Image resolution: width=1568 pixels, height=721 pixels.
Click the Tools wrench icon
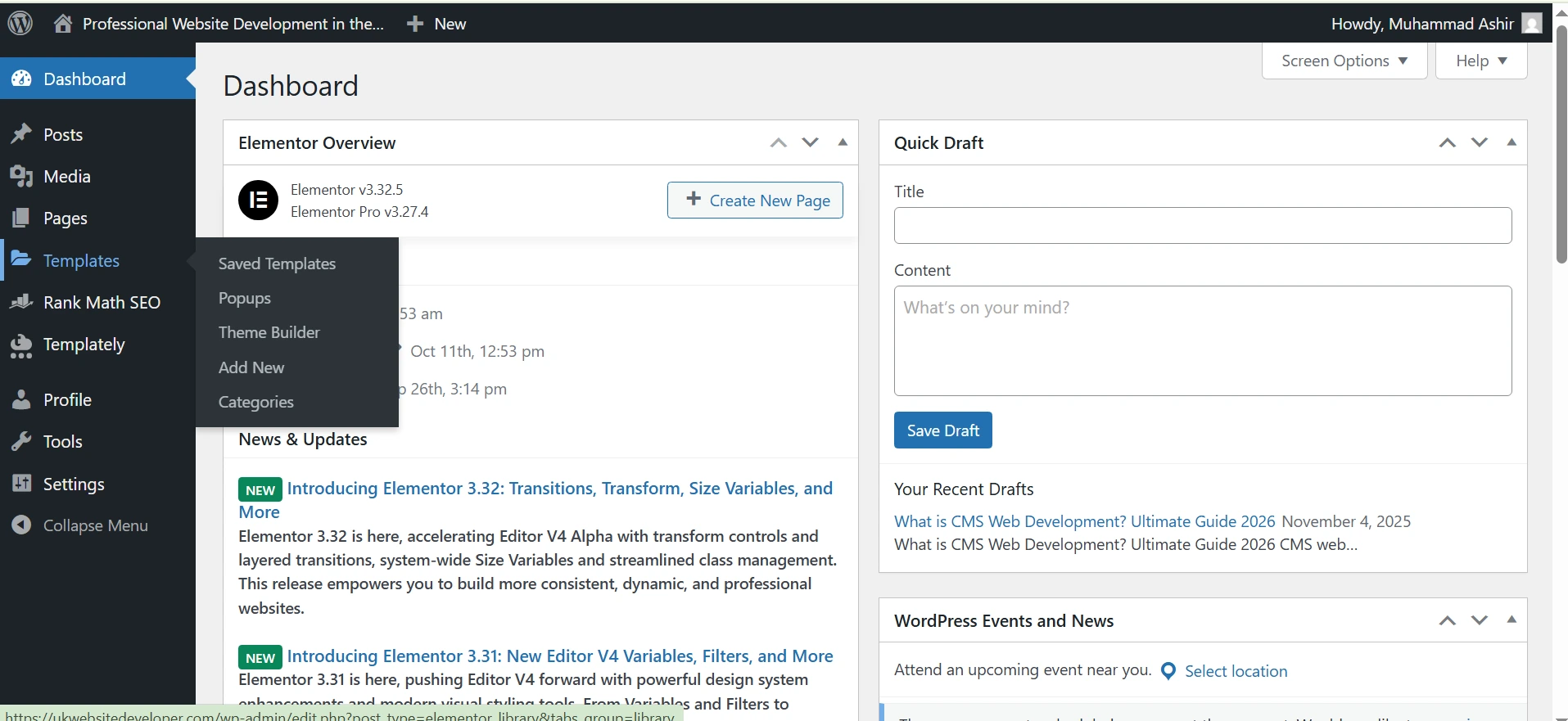[21, 441]
